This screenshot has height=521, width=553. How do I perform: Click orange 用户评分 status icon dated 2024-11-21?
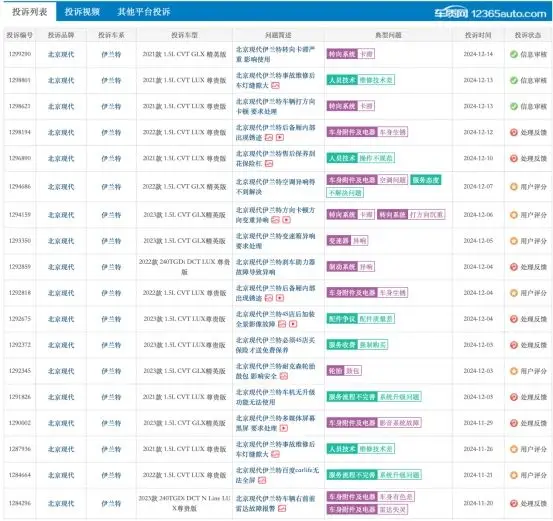[514, 475]
